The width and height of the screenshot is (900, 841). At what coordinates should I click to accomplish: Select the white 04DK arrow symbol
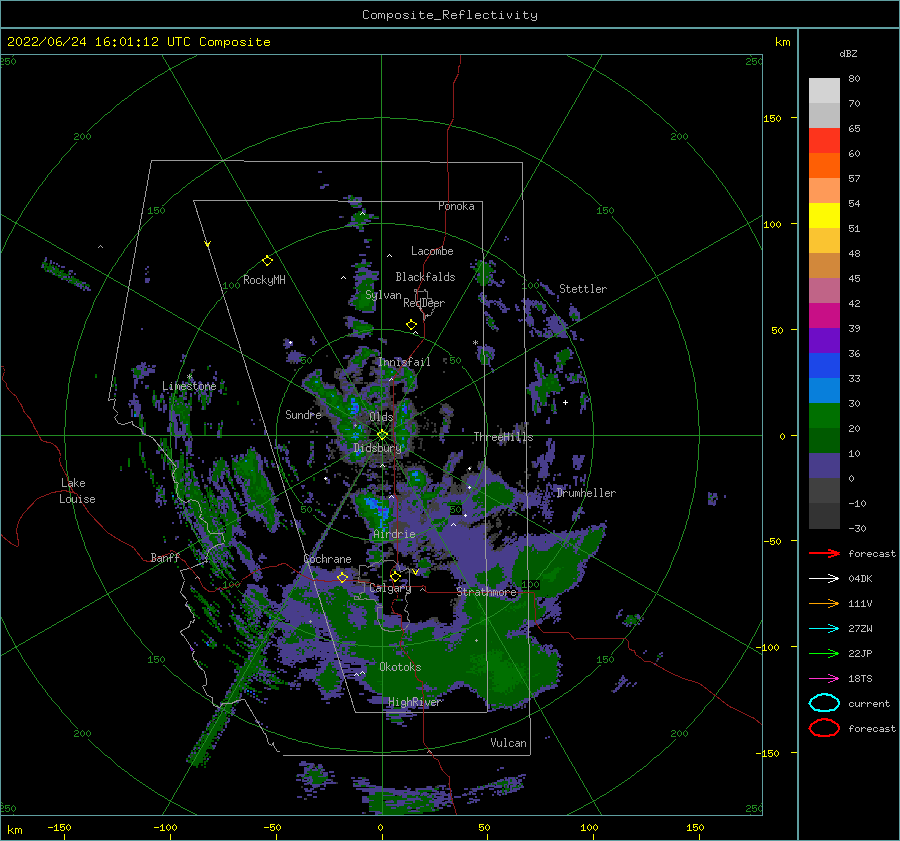[x=824, y=579]
